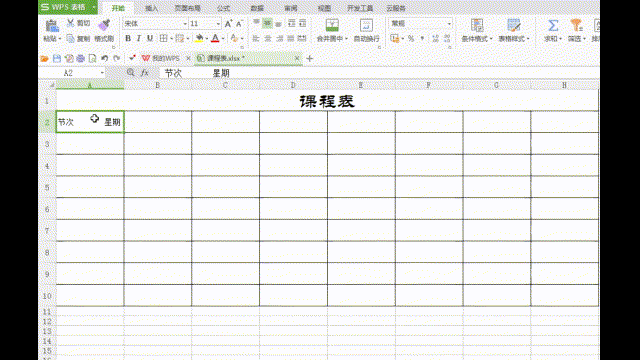Viewport: 640px width, 360px height.
Task: Click the save disk icon
Action: [57, 59]
